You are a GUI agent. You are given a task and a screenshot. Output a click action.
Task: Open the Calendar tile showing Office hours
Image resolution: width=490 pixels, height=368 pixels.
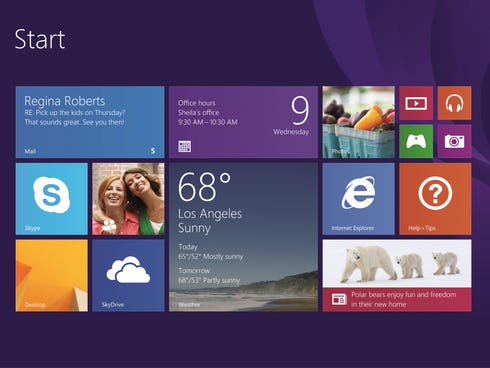243,122
